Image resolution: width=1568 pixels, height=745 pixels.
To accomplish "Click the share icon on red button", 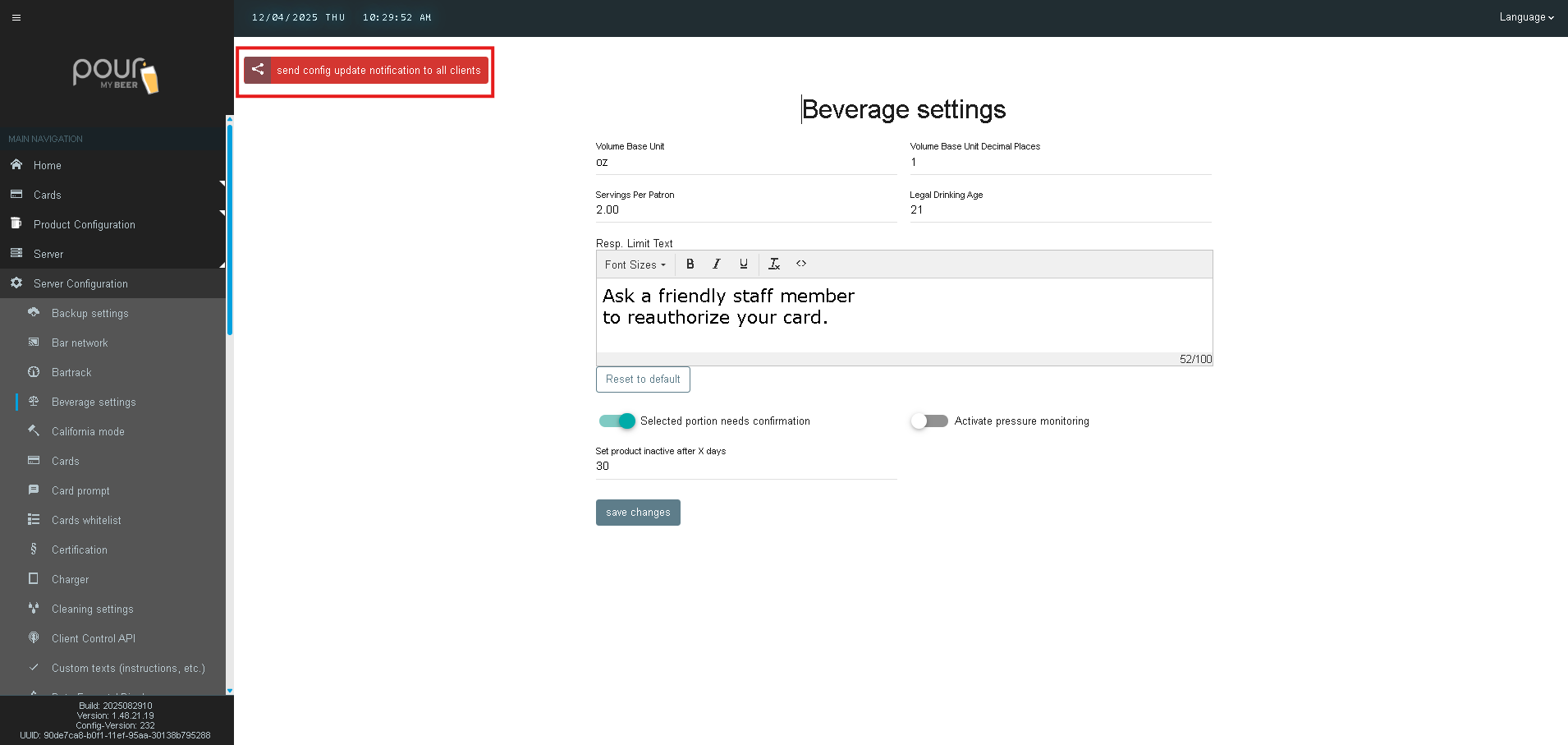I will (x=258, y=70).
